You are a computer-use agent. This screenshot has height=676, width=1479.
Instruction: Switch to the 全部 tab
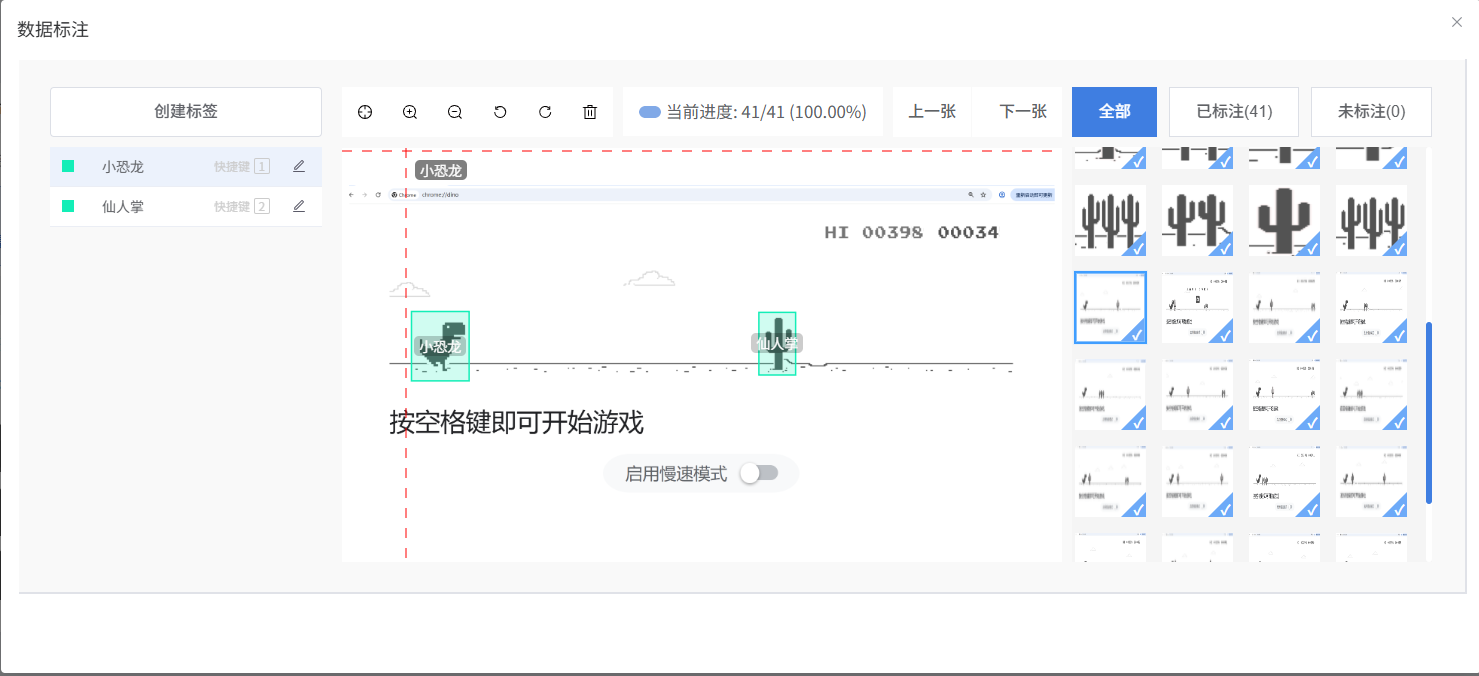point(1114,112)
